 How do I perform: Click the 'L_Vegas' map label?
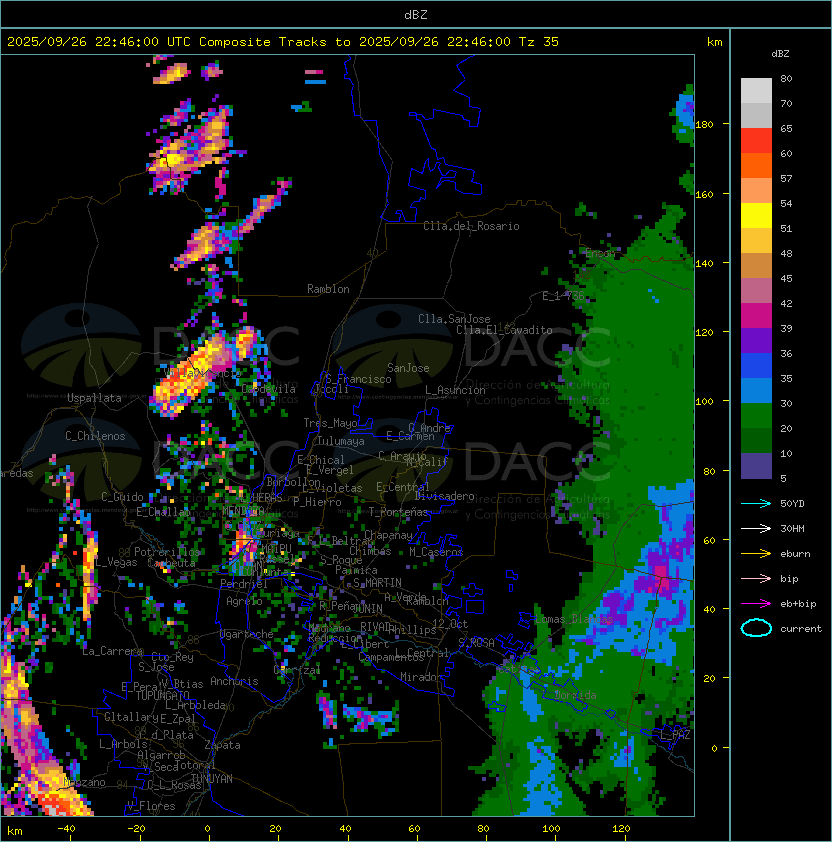click(x=115, y=562)
